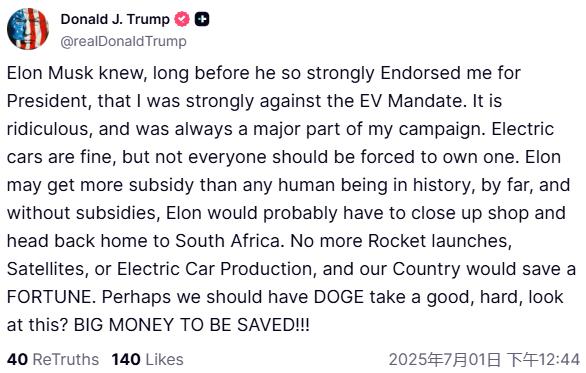Click "BIG MONEY TO BE SAVED!!!" text

coord(192,325)
